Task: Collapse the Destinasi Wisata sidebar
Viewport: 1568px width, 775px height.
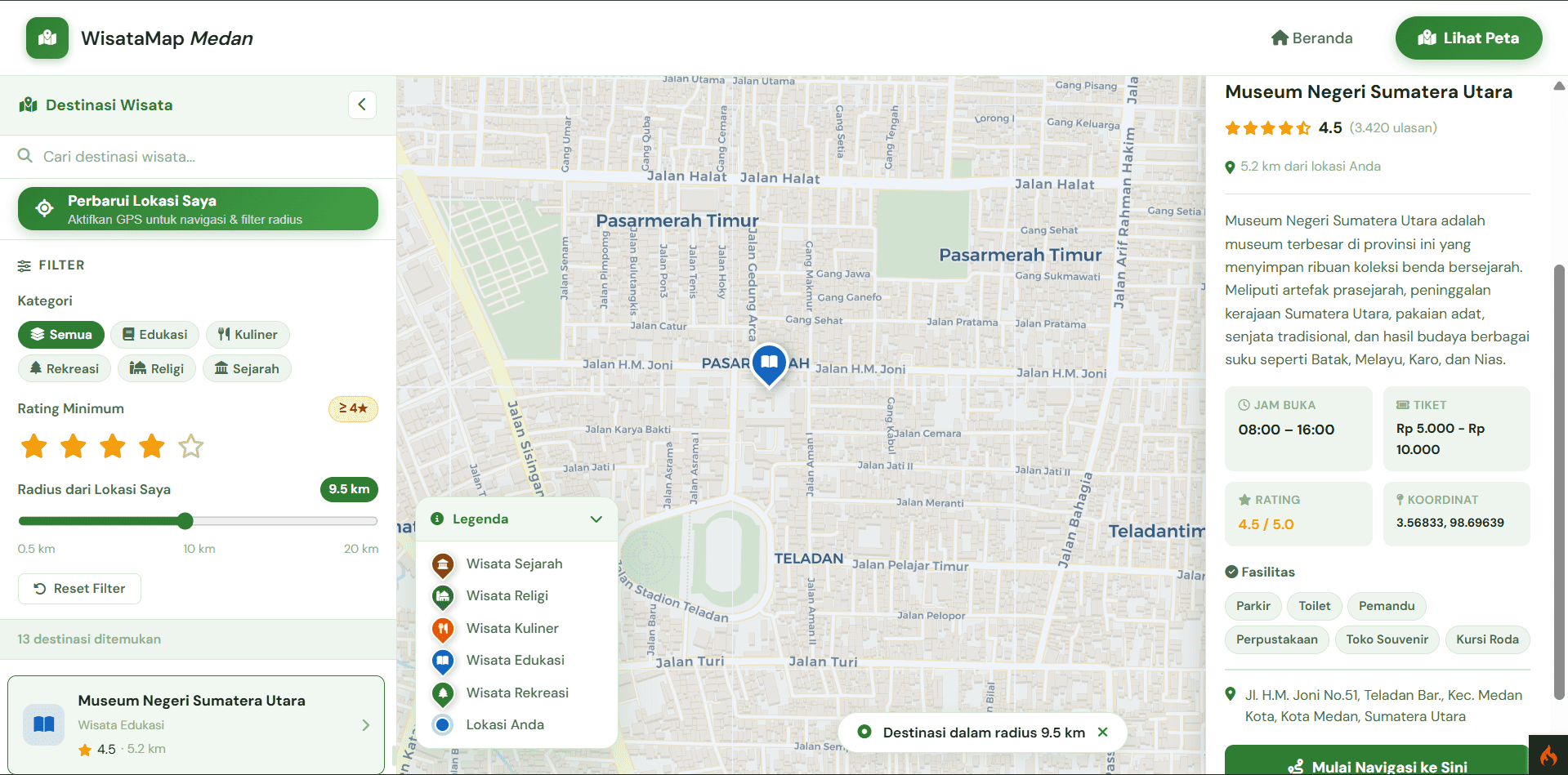Action: [x=362, y=105]
